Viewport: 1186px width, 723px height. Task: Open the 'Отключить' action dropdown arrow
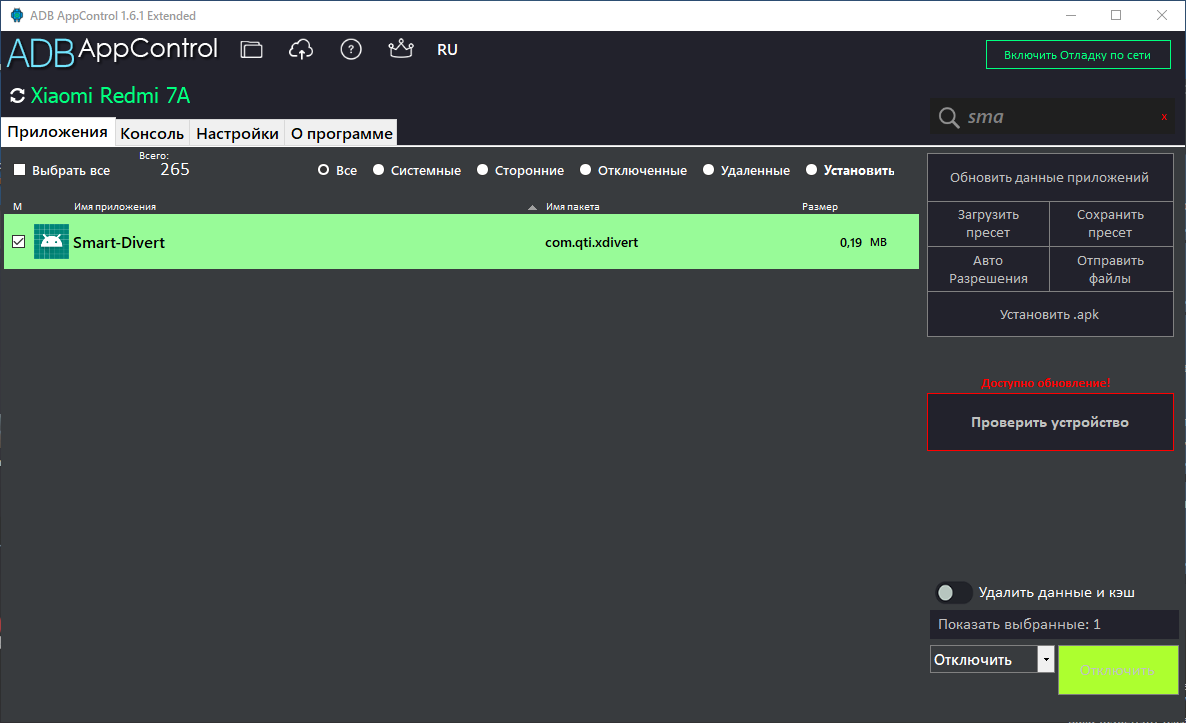1046,659
